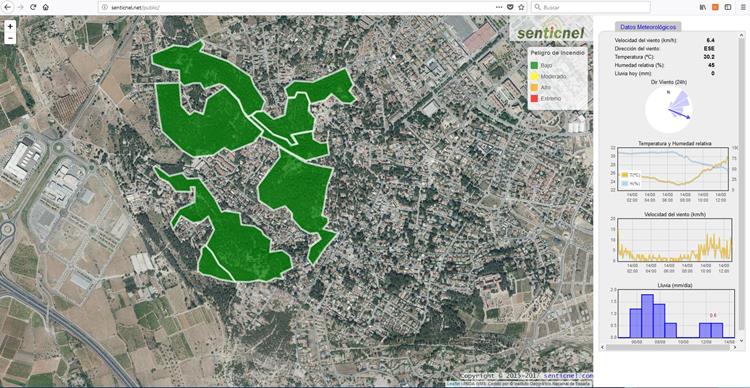Zoom out of the map
Viewport: 750px width, 388px height.
tap(10, 38)
